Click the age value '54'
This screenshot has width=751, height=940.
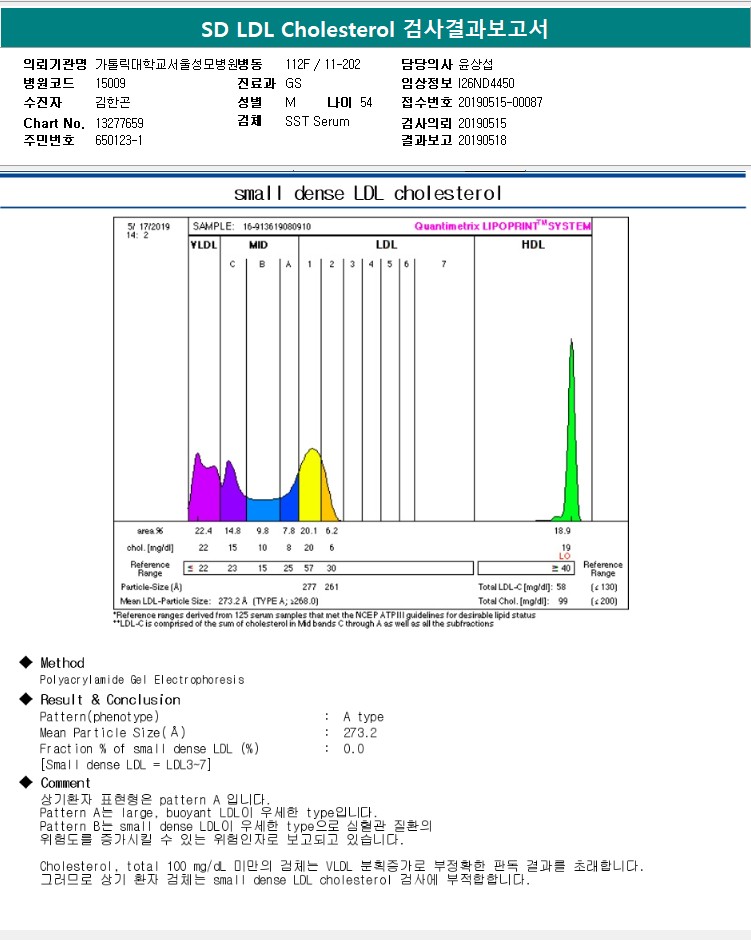(366, 103)
